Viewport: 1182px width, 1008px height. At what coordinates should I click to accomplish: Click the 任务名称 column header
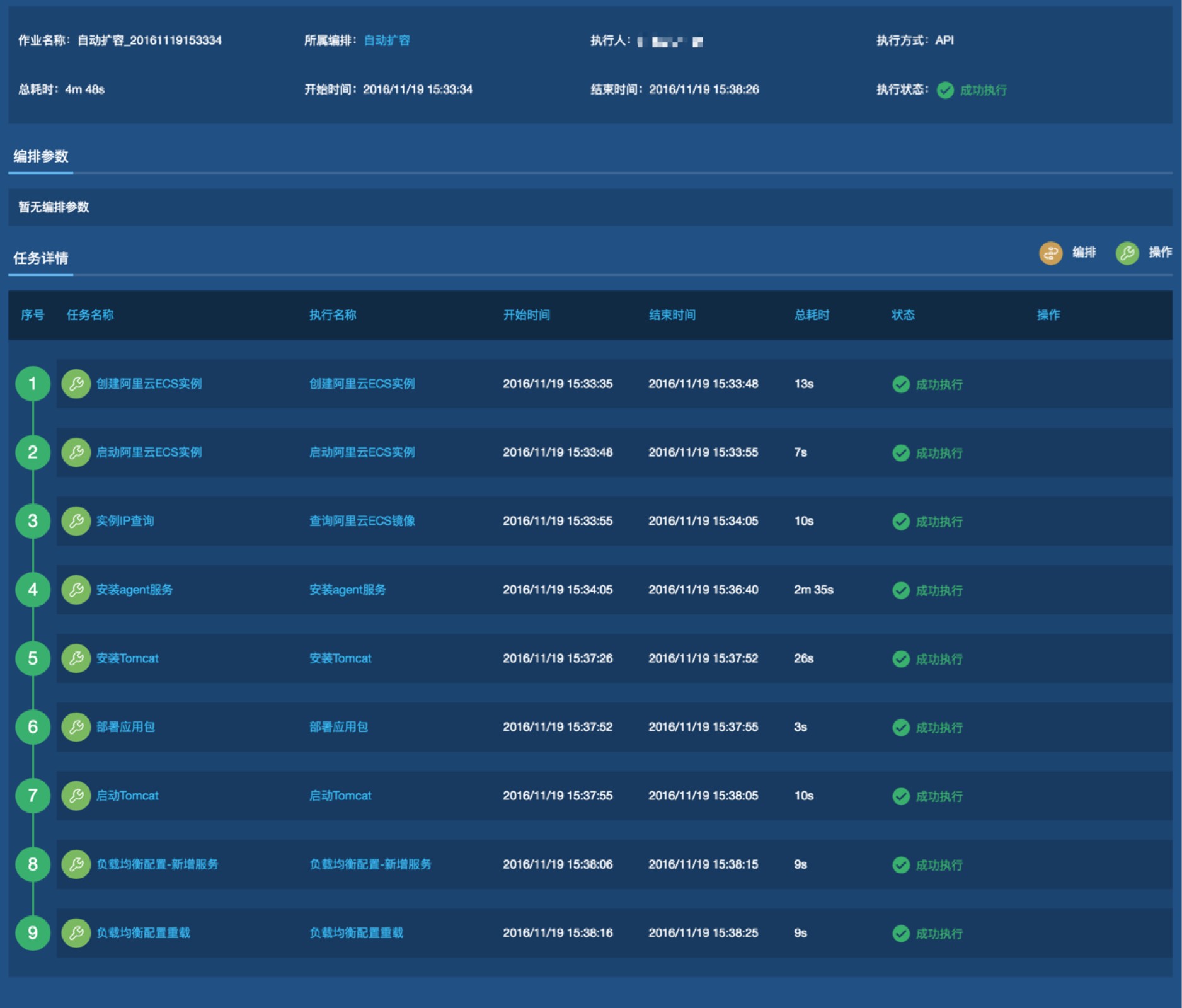(x=90, y=315)
